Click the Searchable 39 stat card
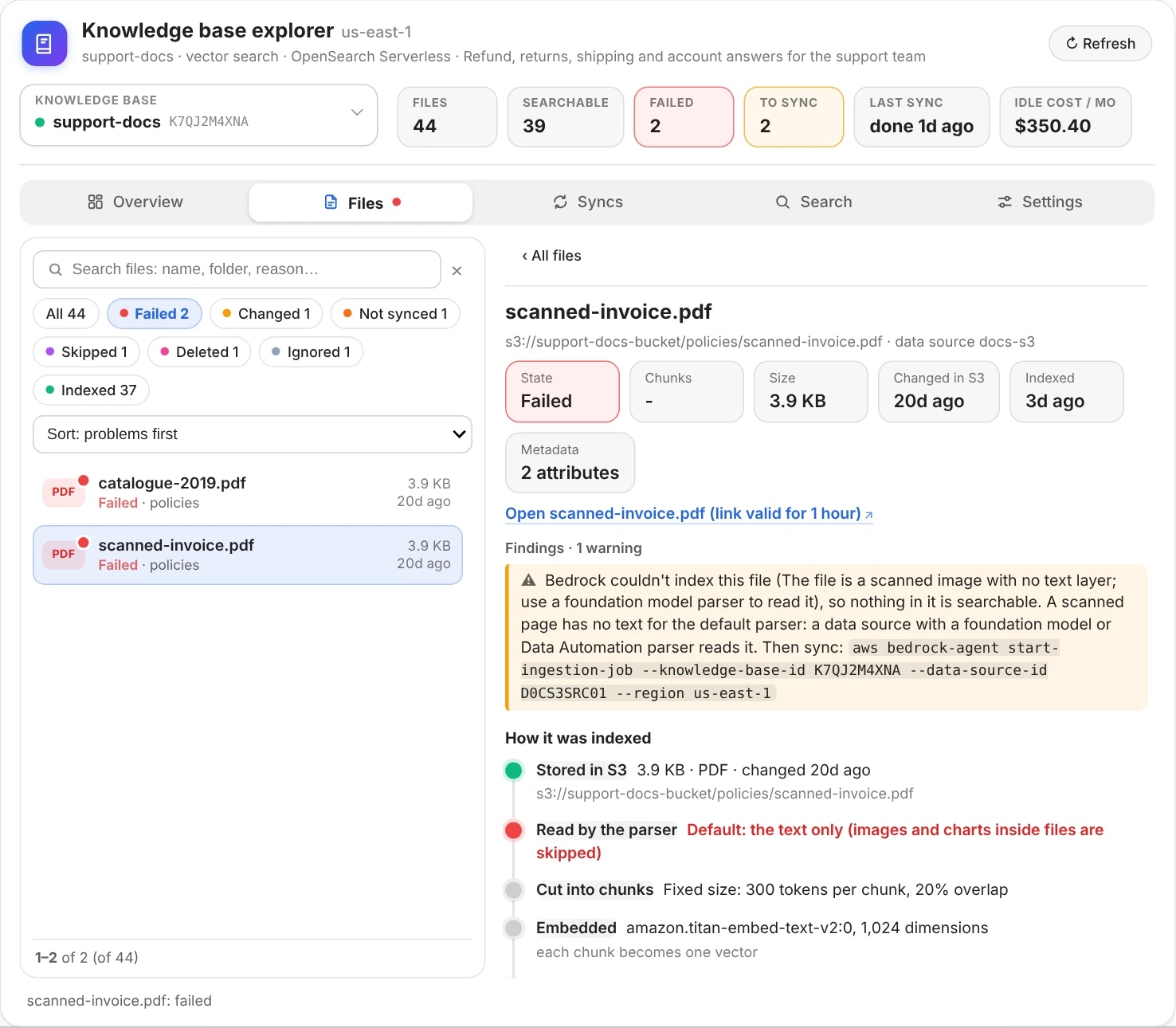Screen dimensions: 1176x1028 coord(566,117)
